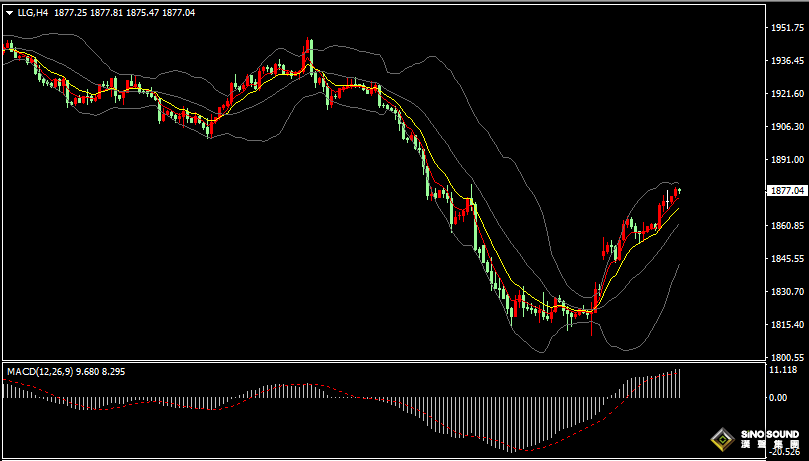The height and width of the screenshot is (461, 809).
Task: Click the MACD(12,26,9) indicator label
Action: [x=39, y=372]
